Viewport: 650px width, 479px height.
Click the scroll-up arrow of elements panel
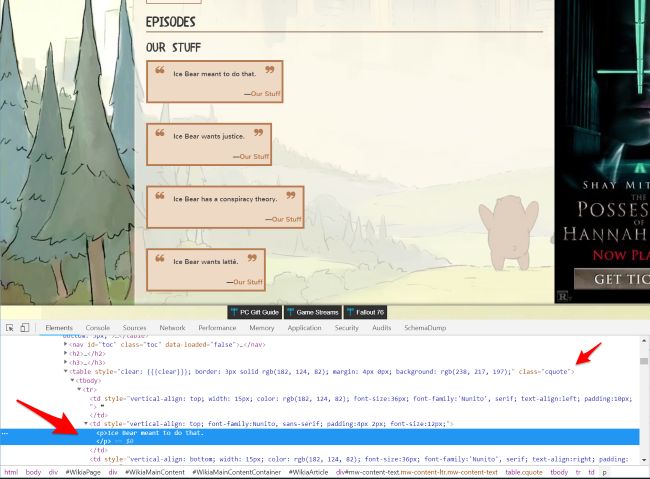pos(644,340)
